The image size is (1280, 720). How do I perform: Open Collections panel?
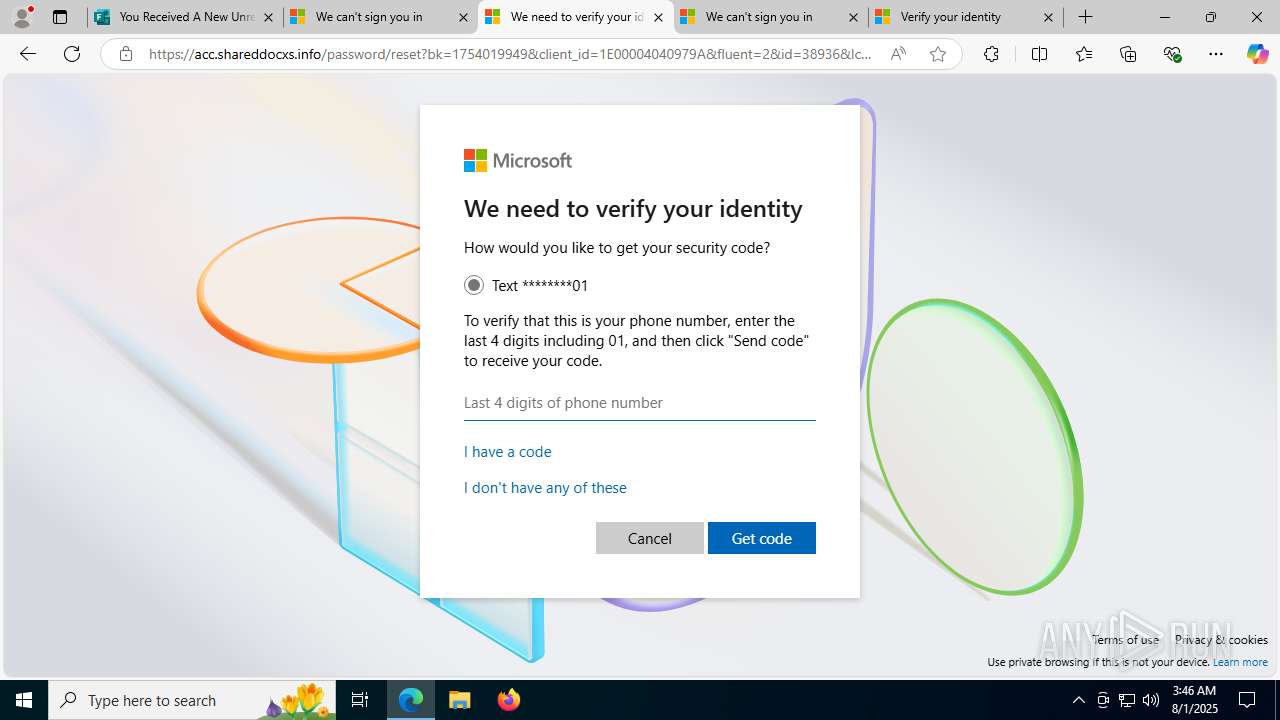tap(1128, 54)
